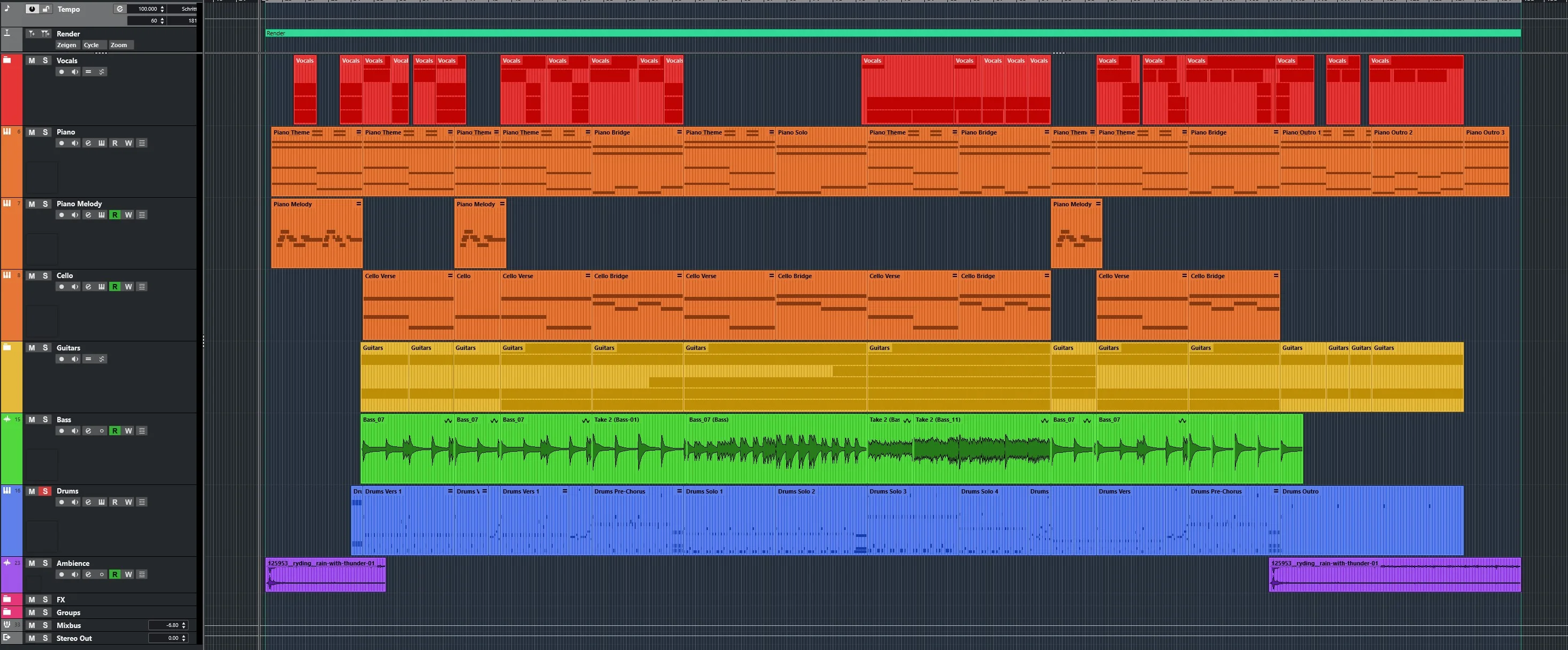Screen dimensions: 1568x650
Task: Open lanes icon on Cello track
Action: [x=142, y=287]
